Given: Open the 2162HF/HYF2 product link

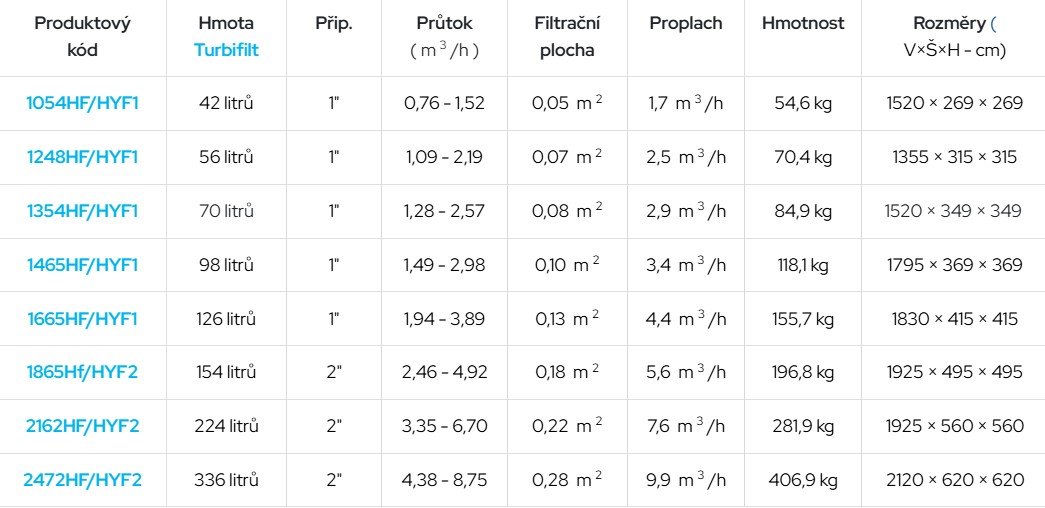Looking at the screenshot, I should (83, 426).
